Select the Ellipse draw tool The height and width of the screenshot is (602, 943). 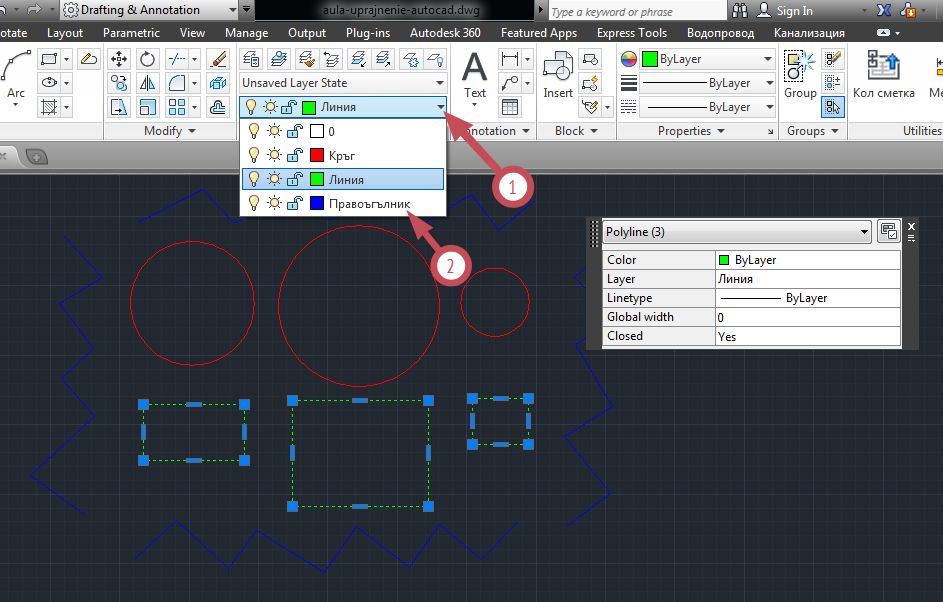click(49, 83)
